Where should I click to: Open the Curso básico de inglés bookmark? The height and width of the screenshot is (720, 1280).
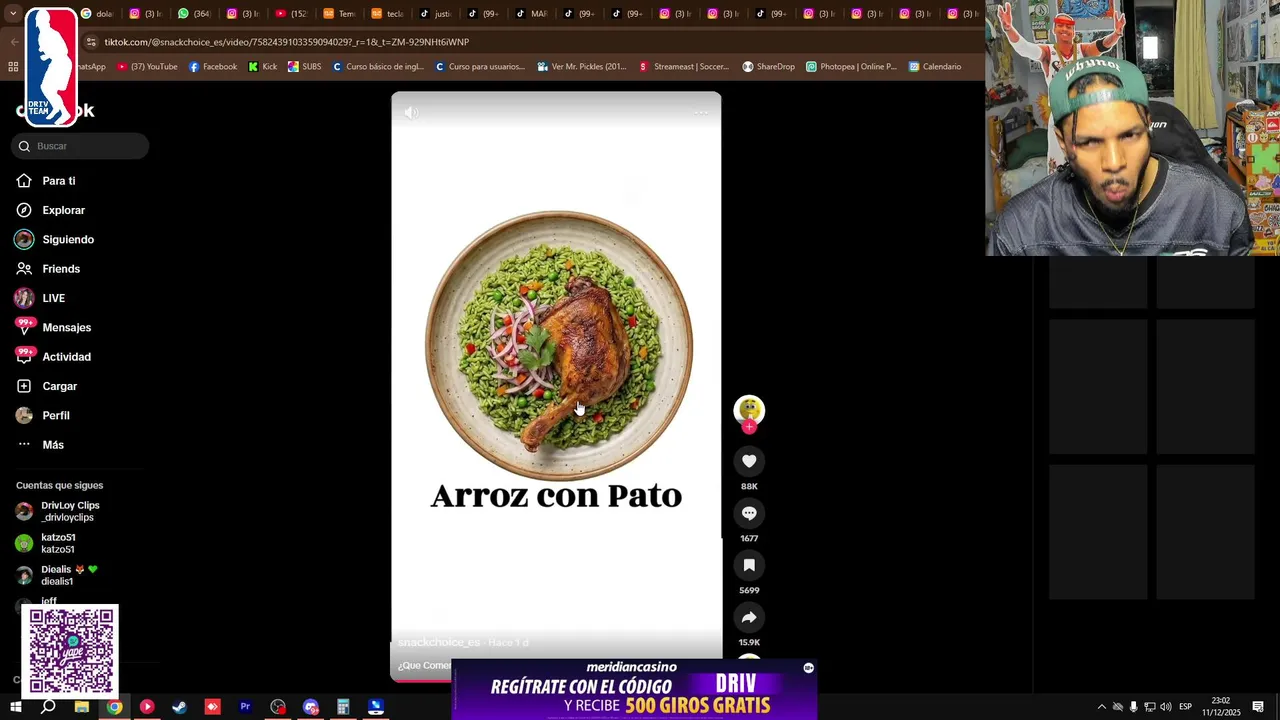coord(378,67)
